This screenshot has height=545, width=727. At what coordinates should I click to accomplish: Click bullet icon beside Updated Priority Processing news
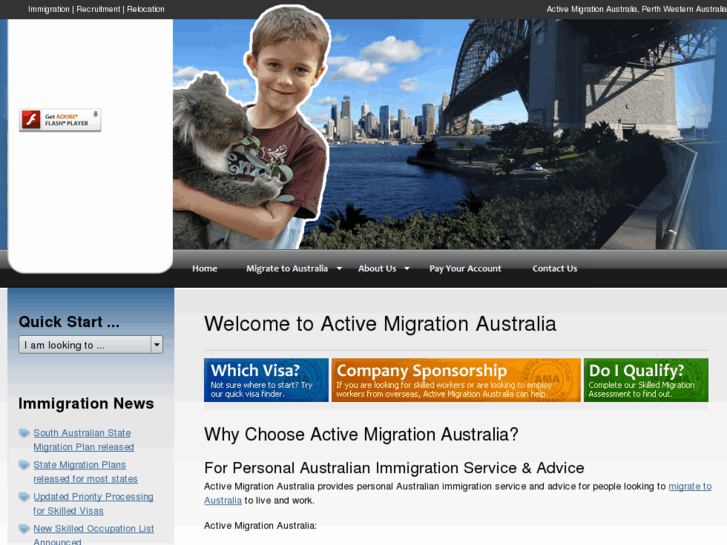tap(24, 497)
